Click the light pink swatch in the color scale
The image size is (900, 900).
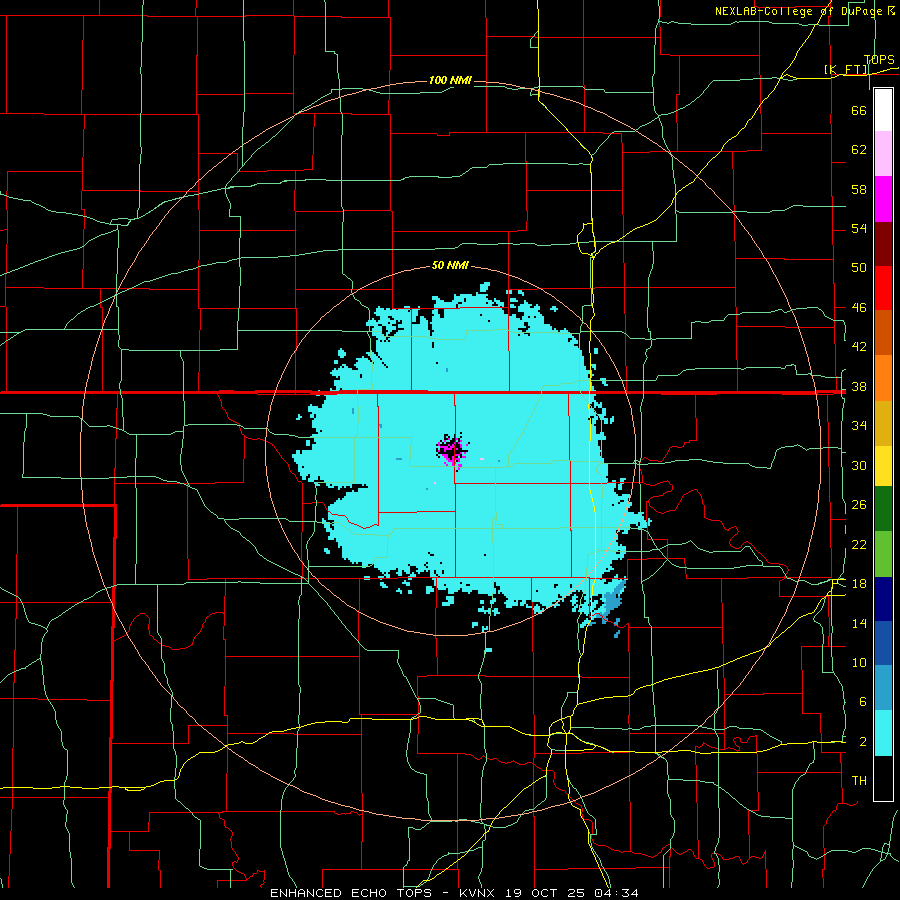click(883, 153)
